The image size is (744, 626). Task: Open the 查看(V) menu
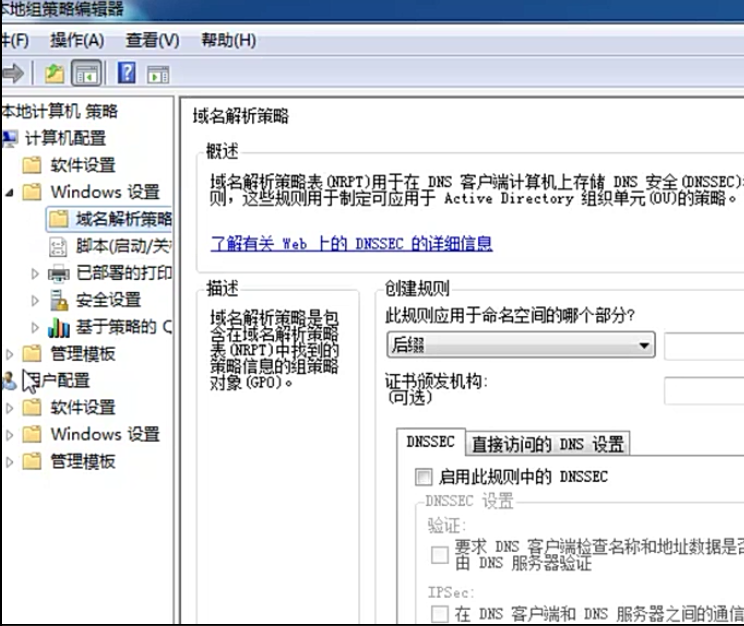coord(152,40)
